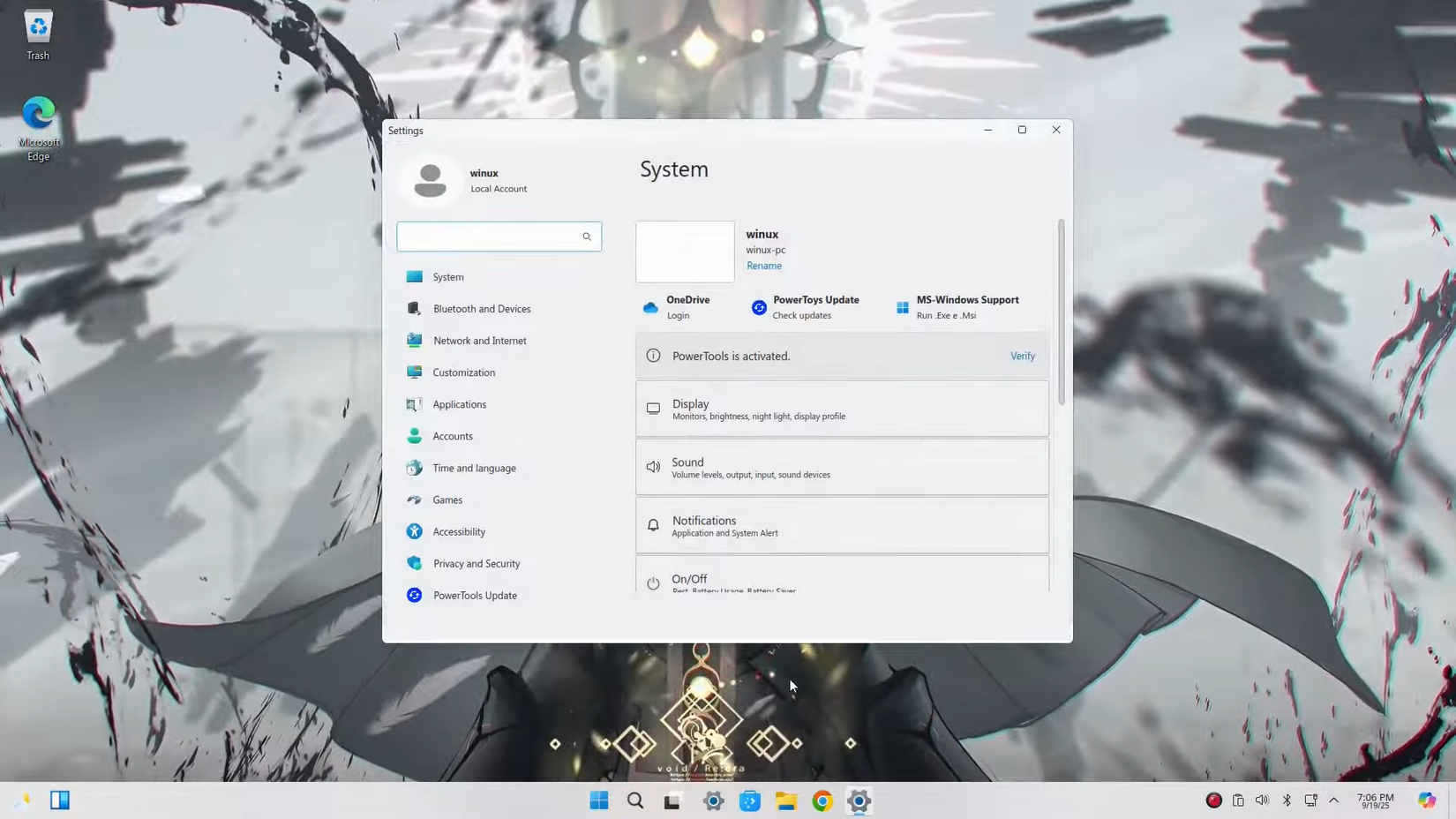Open Accessibility settings

coord(459,531)
